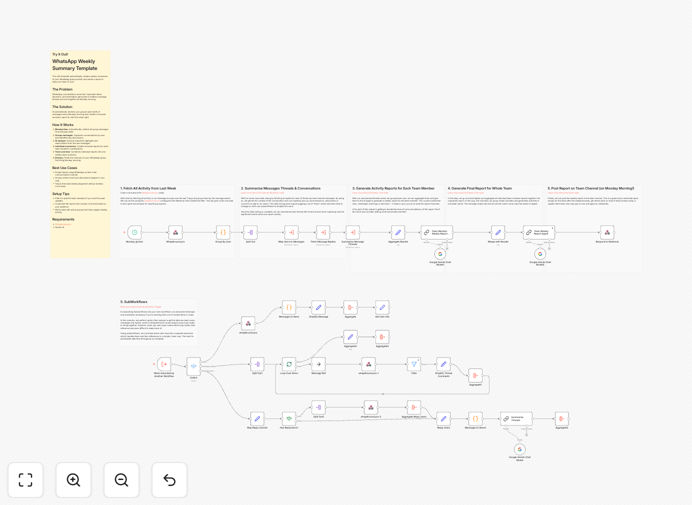
Task: Open the Map Users to Messages node
Action: pos(291,232)
